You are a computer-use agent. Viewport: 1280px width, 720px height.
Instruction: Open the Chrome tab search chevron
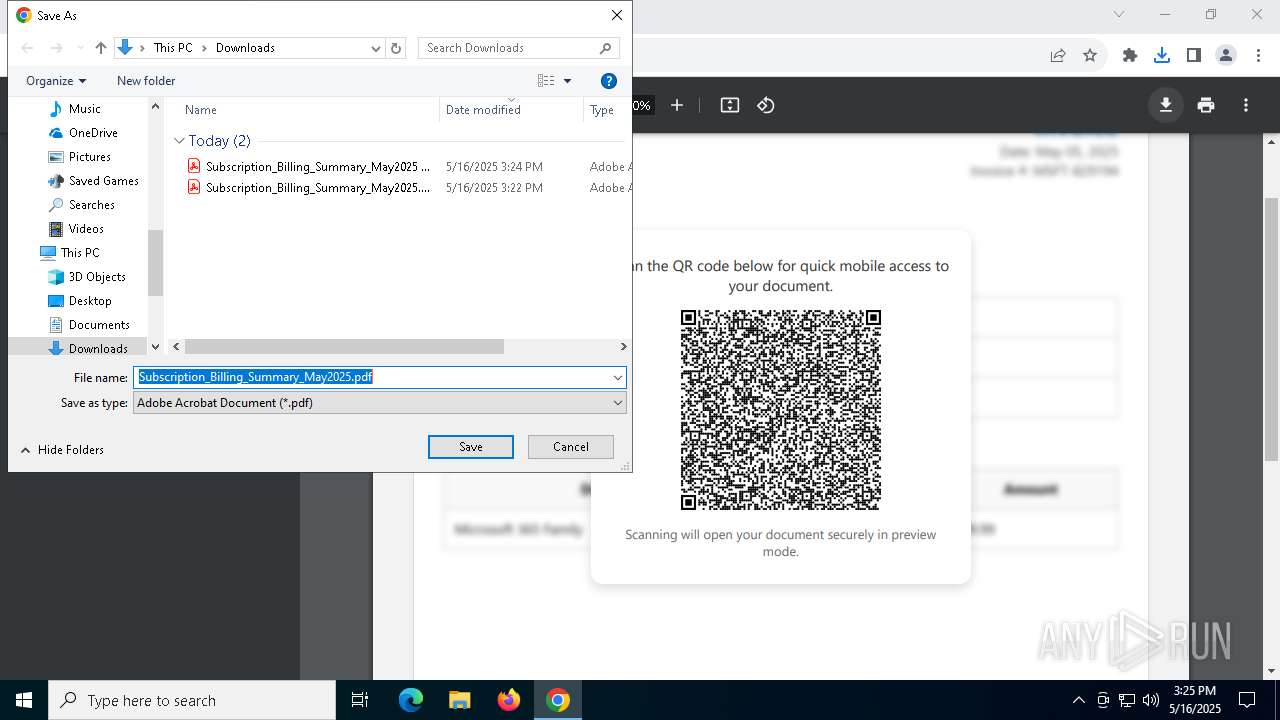pos(1119,14)
